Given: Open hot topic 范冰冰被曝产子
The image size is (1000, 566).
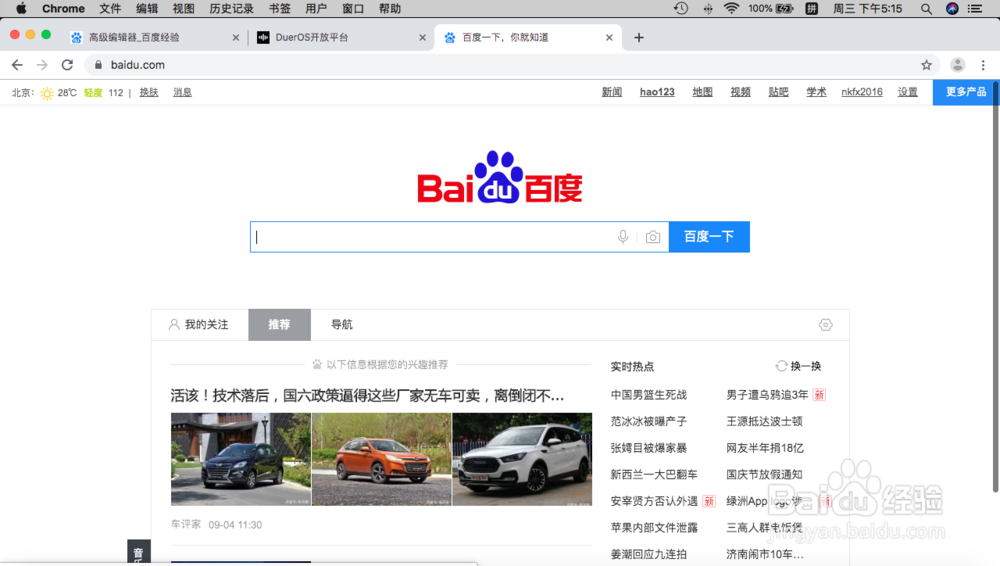Looking at the screenshot, I should coord(649,422).
